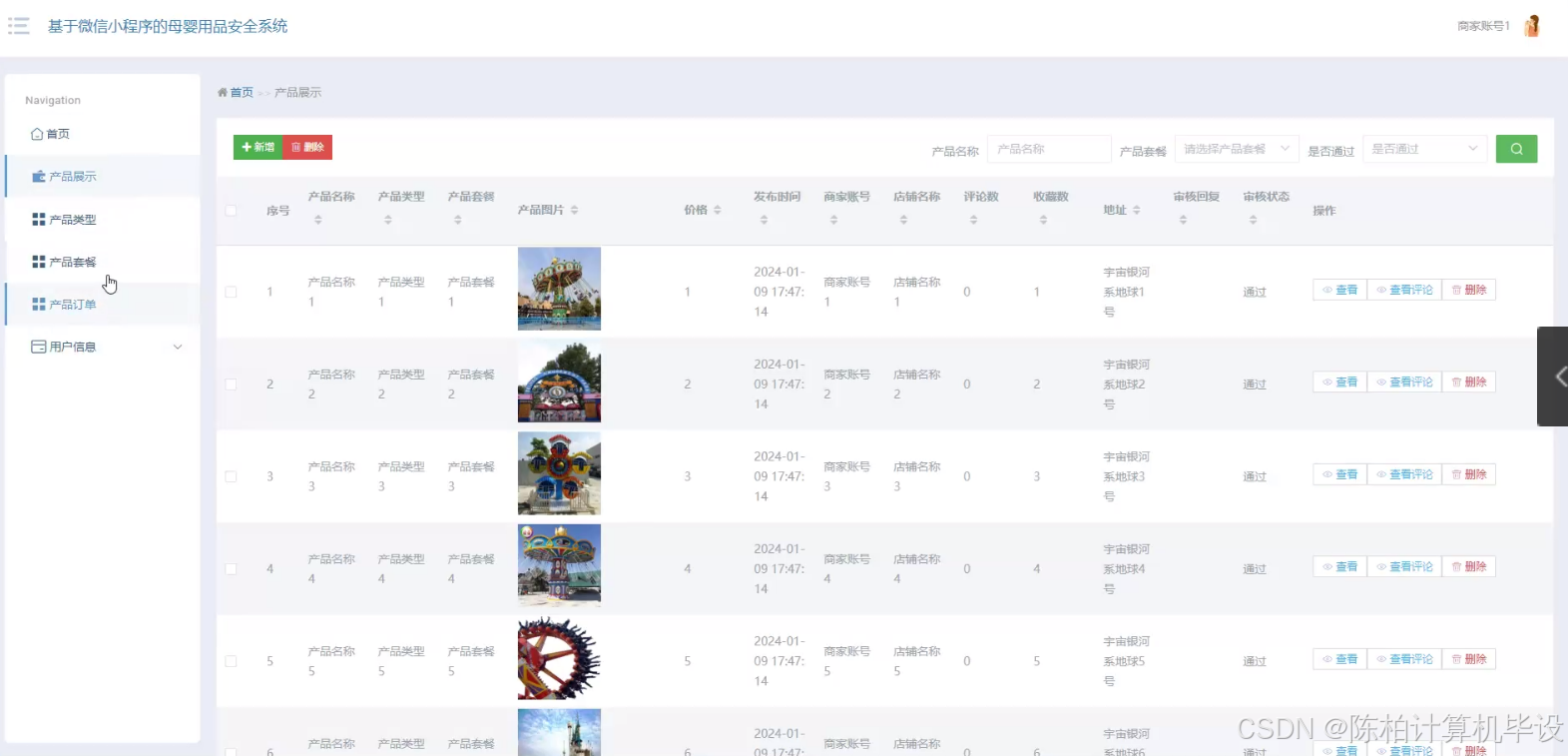This screenshot has height=756, width=1568.
Task: Click the 产品名称 search input field
Action: [x=1049, y=149]
